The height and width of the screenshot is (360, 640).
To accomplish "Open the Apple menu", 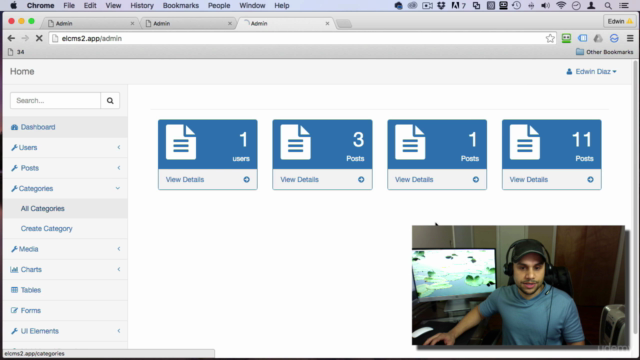I will coord(13,6).
